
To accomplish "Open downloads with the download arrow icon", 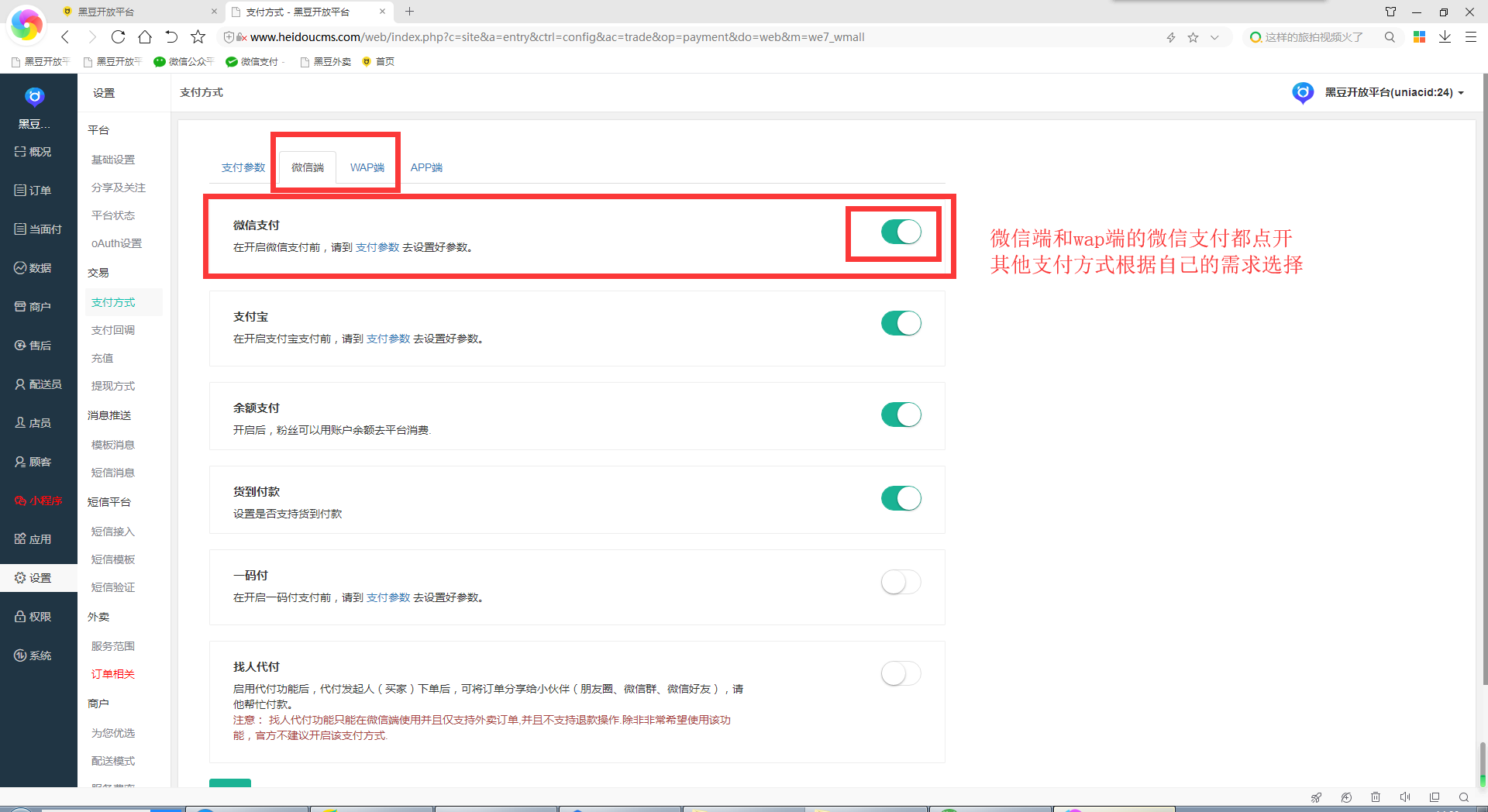I will coord(1445,37).
